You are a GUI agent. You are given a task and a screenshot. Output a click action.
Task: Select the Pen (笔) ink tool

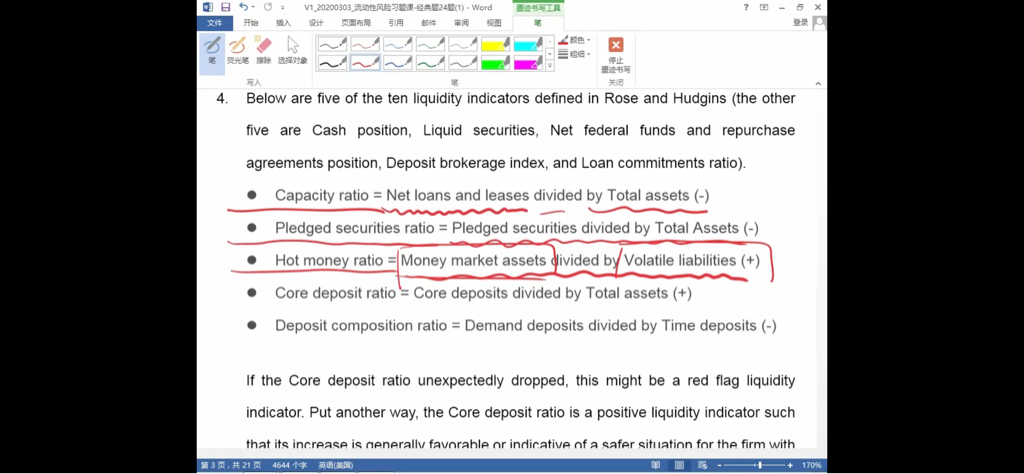211,50
